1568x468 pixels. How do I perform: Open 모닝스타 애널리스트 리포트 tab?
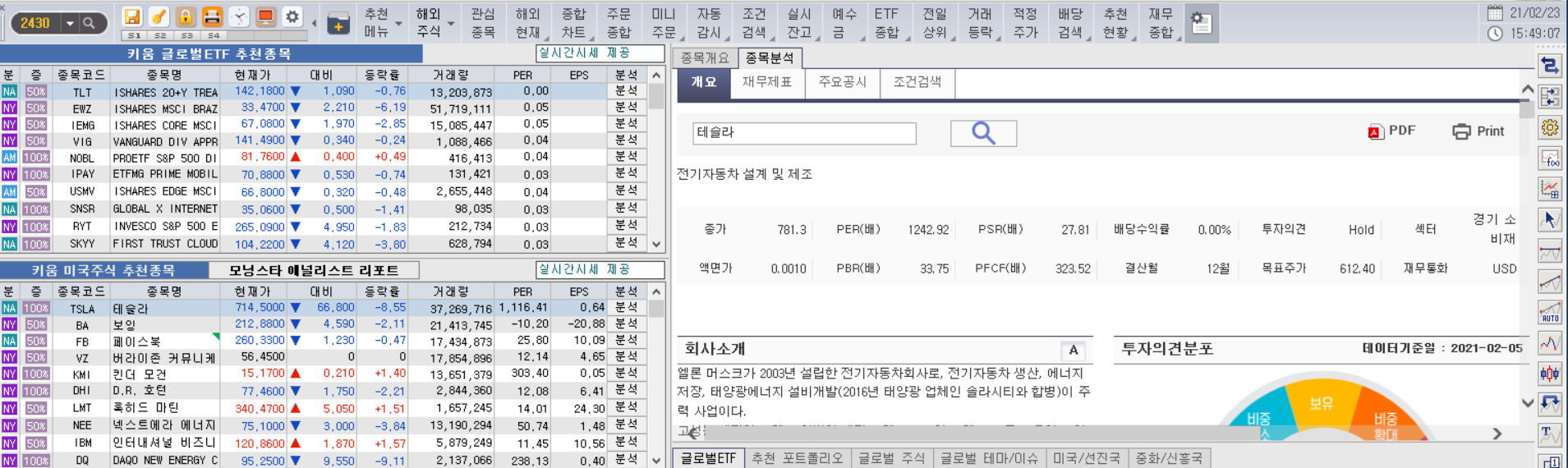click(314, 270)
